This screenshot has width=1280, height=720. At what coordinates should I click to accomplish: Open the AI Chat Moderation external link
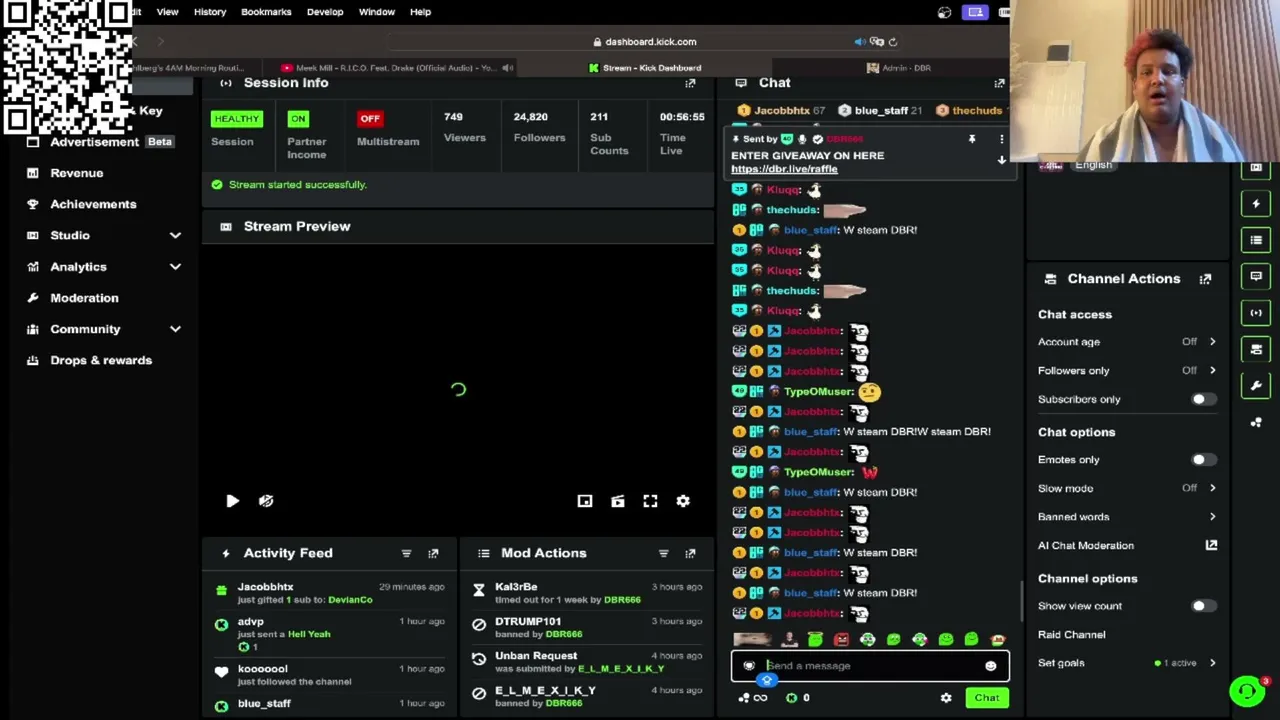1211,545
